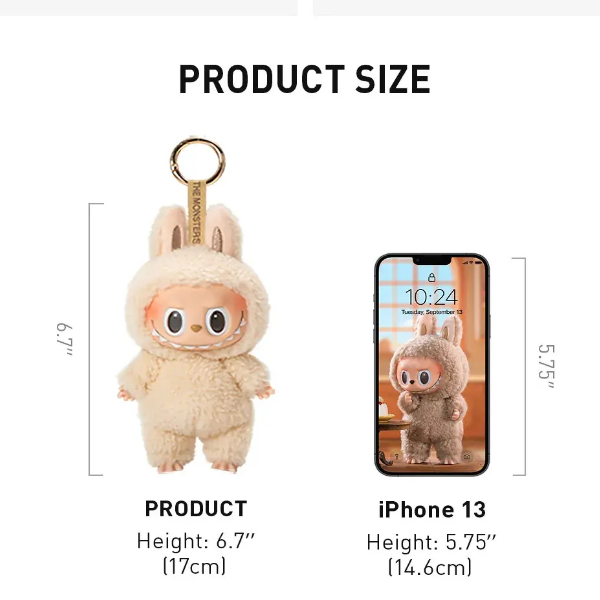Click the plush doll's left ear
The height and width of the screenshot is (600, 600).
166,230
